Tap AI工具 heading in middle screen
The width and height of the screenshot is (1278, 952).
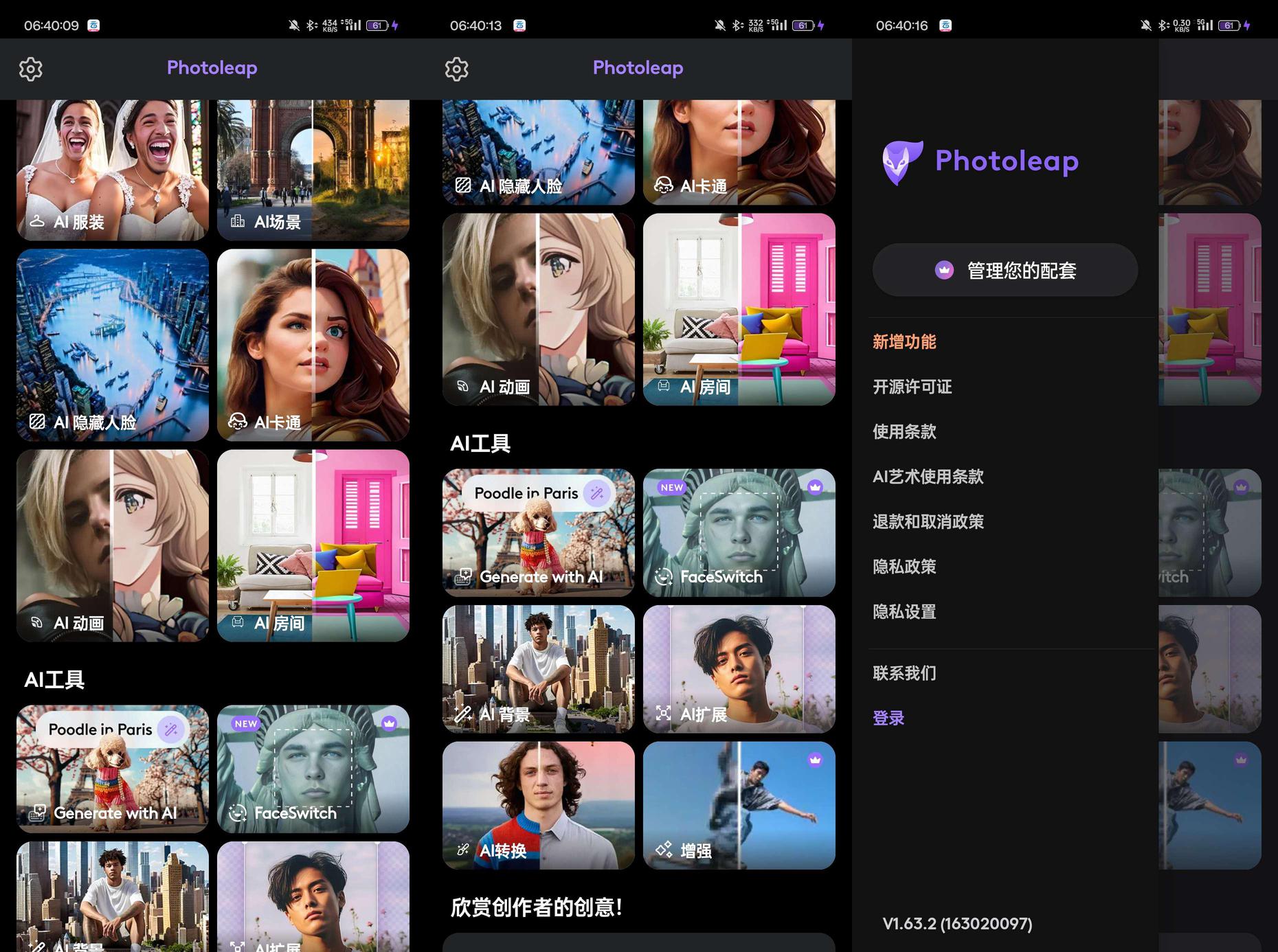click(480, 444)
